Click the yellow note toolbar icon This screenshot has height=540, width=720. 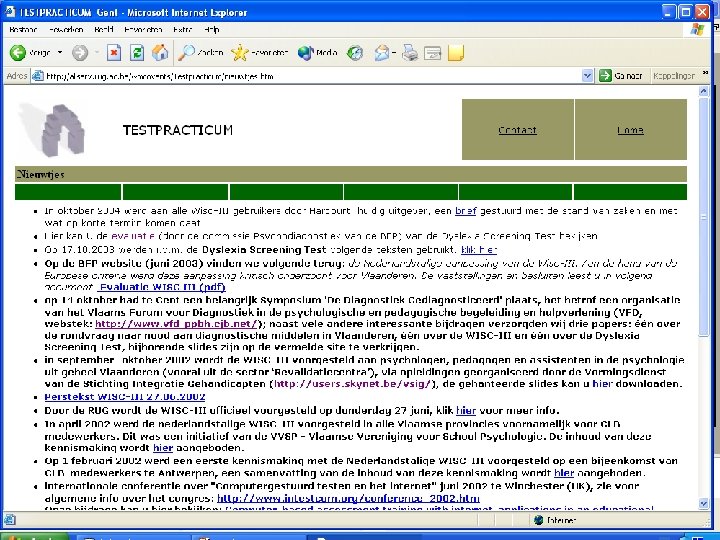coord(456,53)
